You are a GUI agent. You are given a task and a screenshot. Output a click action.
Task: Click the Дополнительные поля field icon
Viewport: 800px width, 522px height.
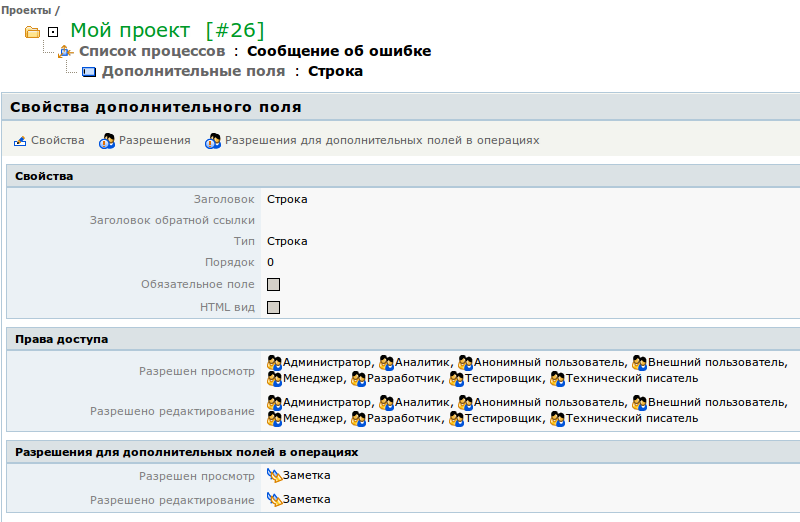pyautogui.click(x=88, y=72)
